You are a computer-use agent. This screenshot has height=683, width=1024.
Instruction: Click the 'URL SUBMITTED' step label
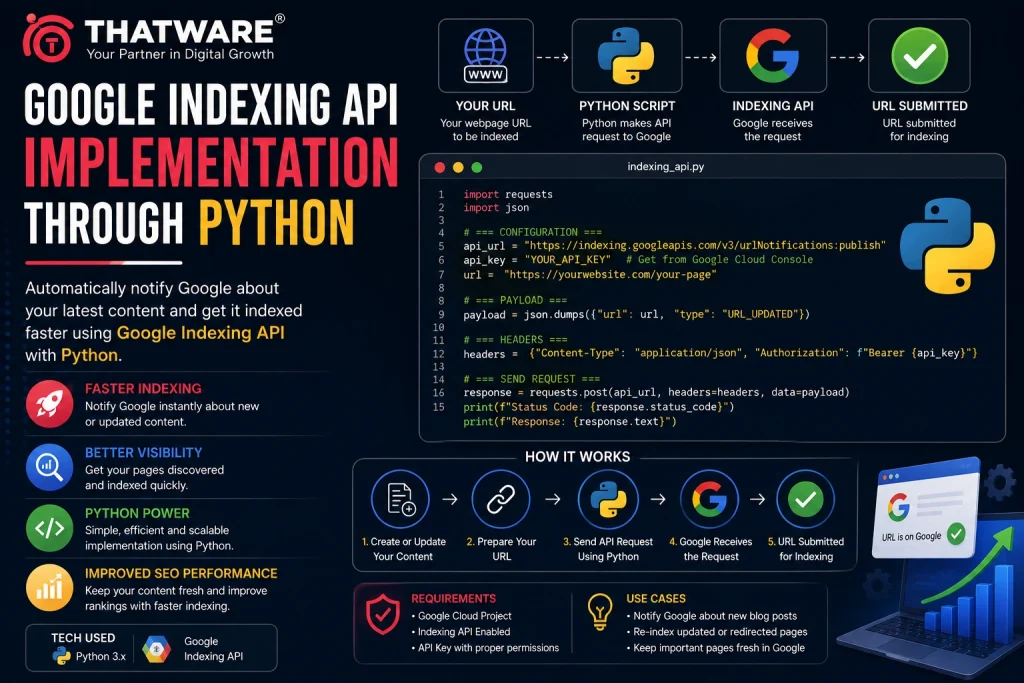click(x=920, y=106)
